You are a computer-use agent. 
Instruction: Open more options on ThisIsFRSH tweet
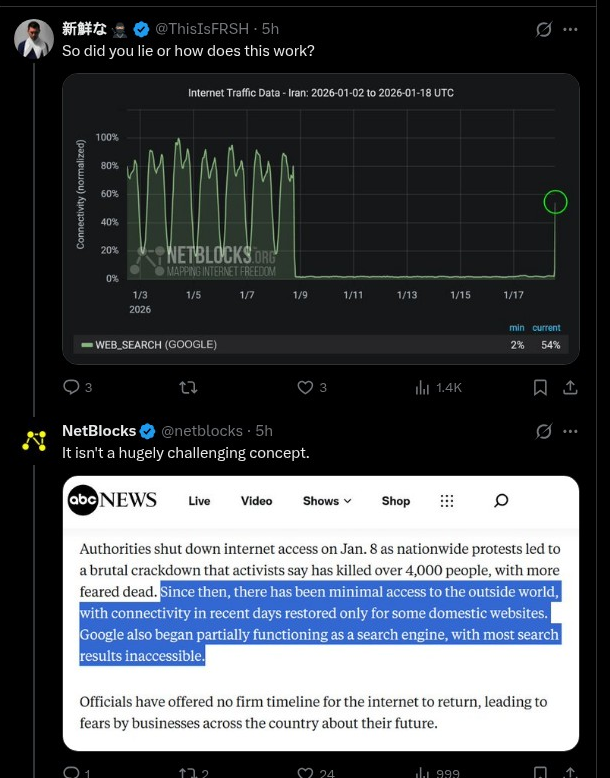click(x=571, y=30)
